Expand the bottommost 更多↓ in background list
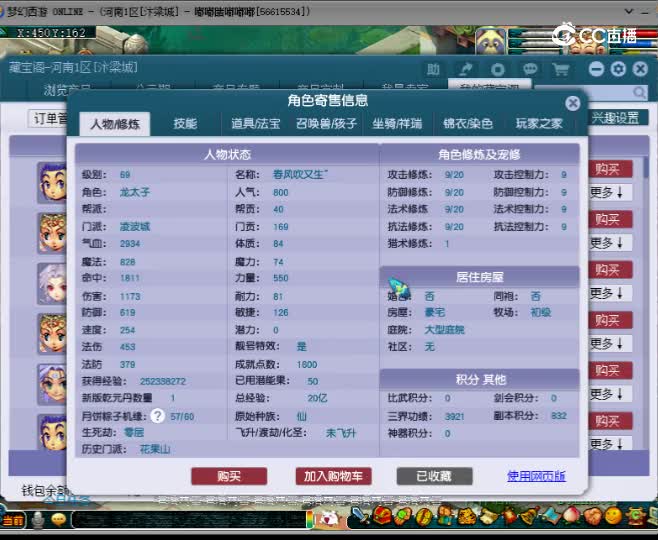 click(609, 444)
